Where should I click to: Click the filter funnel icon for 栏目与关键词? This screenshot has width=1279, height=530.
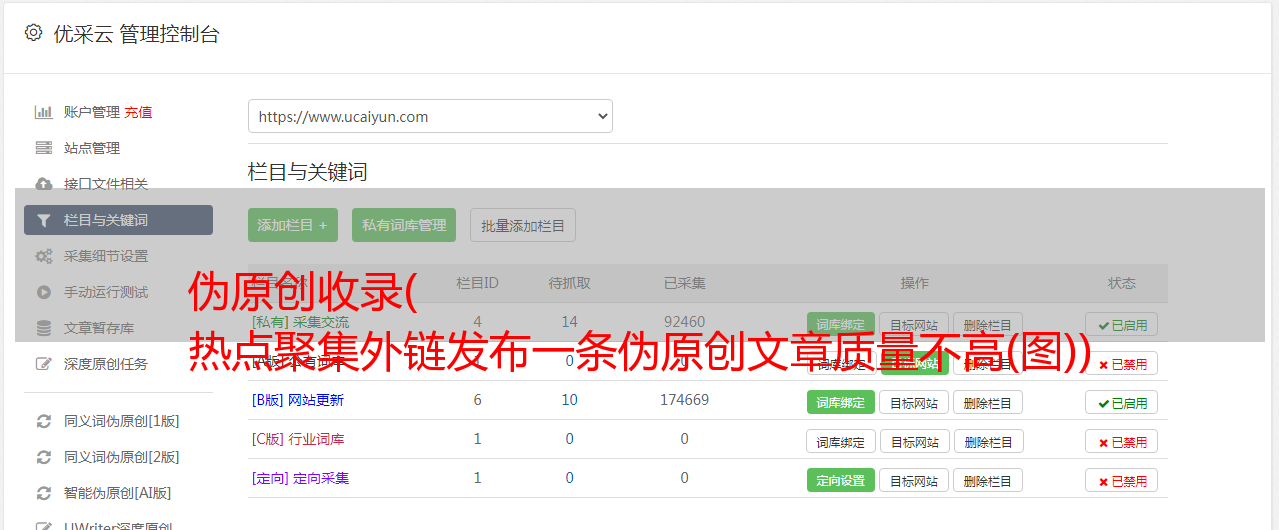pyautogui.click(x=43, y=220)
